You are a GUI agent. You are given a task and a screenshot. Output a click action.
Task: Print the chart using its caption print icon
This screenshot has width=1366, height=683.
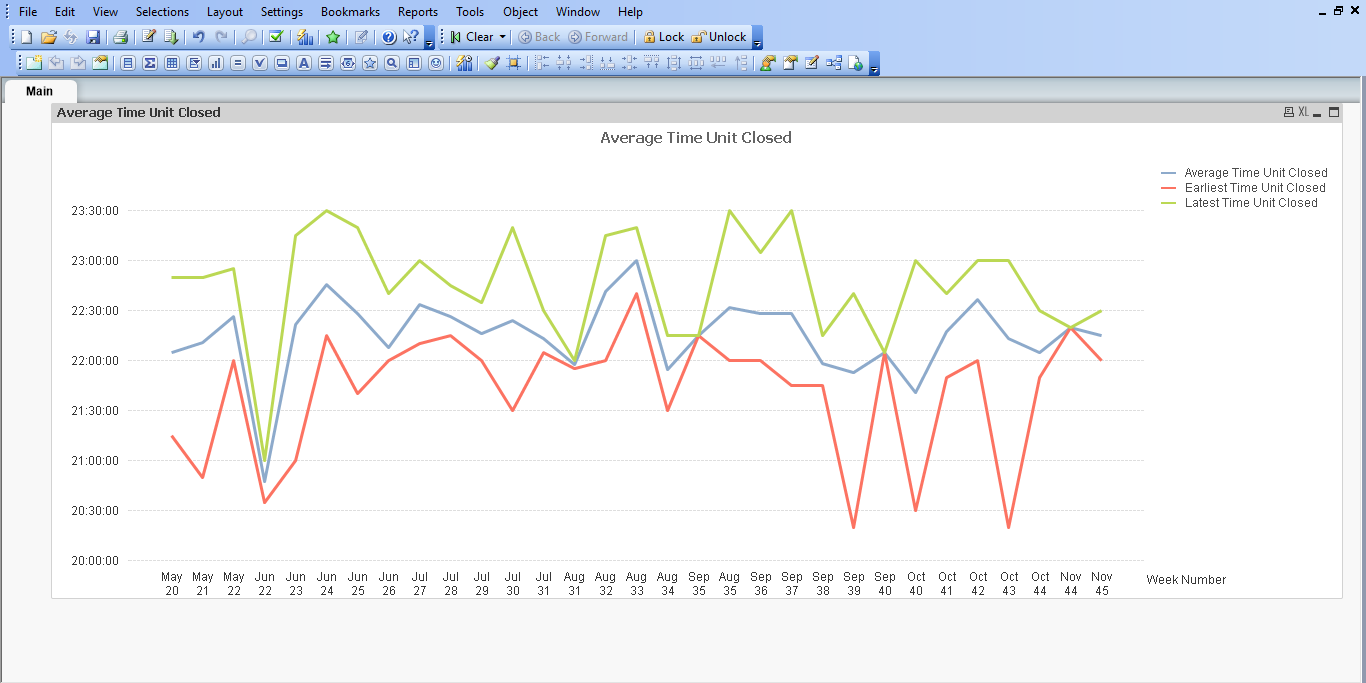[1289, 112]
